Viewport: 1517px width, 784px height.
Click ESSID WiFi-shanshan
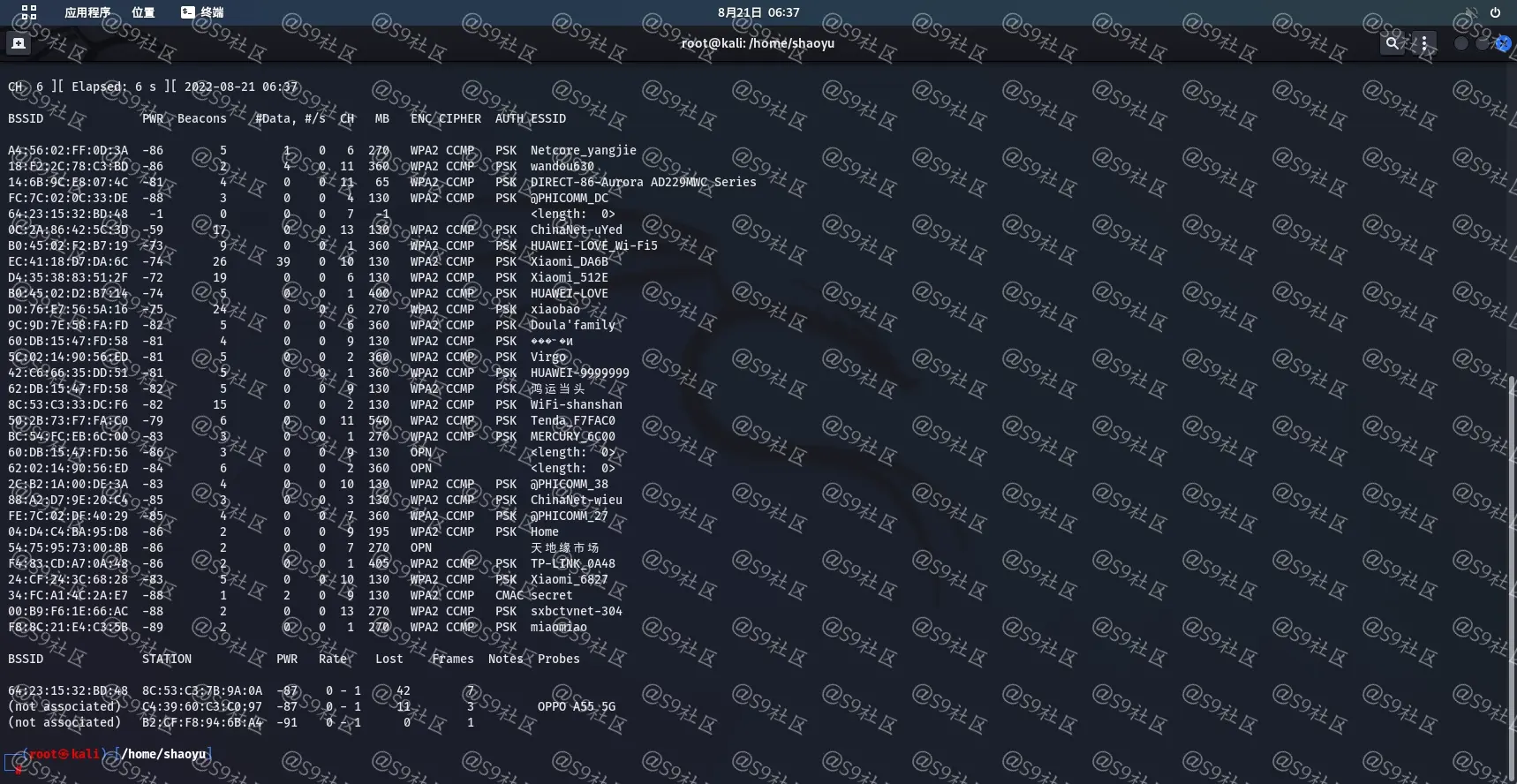click(x=576, y=404)
